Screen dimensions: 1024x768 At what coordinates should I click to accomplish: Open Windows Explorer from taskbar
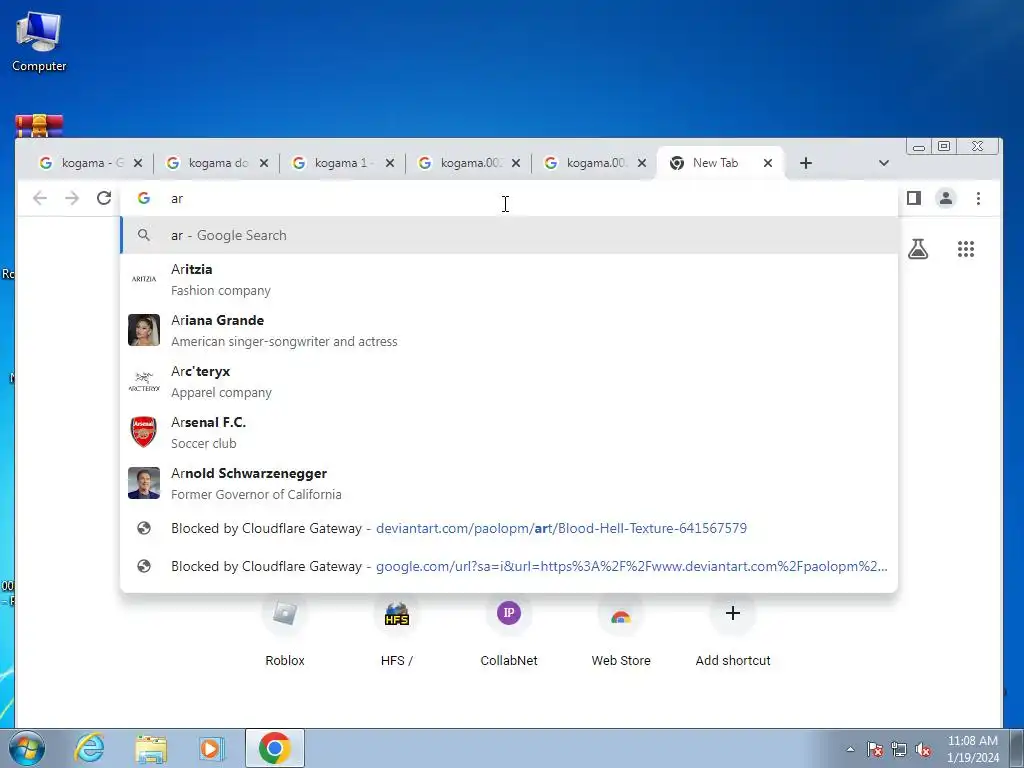[151, 748]
